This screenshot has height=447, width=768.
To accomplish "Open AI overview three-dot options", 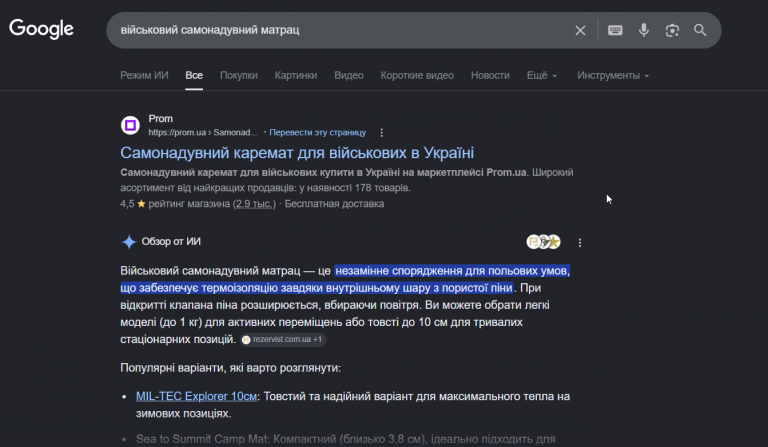I will (x=580, y=242).
